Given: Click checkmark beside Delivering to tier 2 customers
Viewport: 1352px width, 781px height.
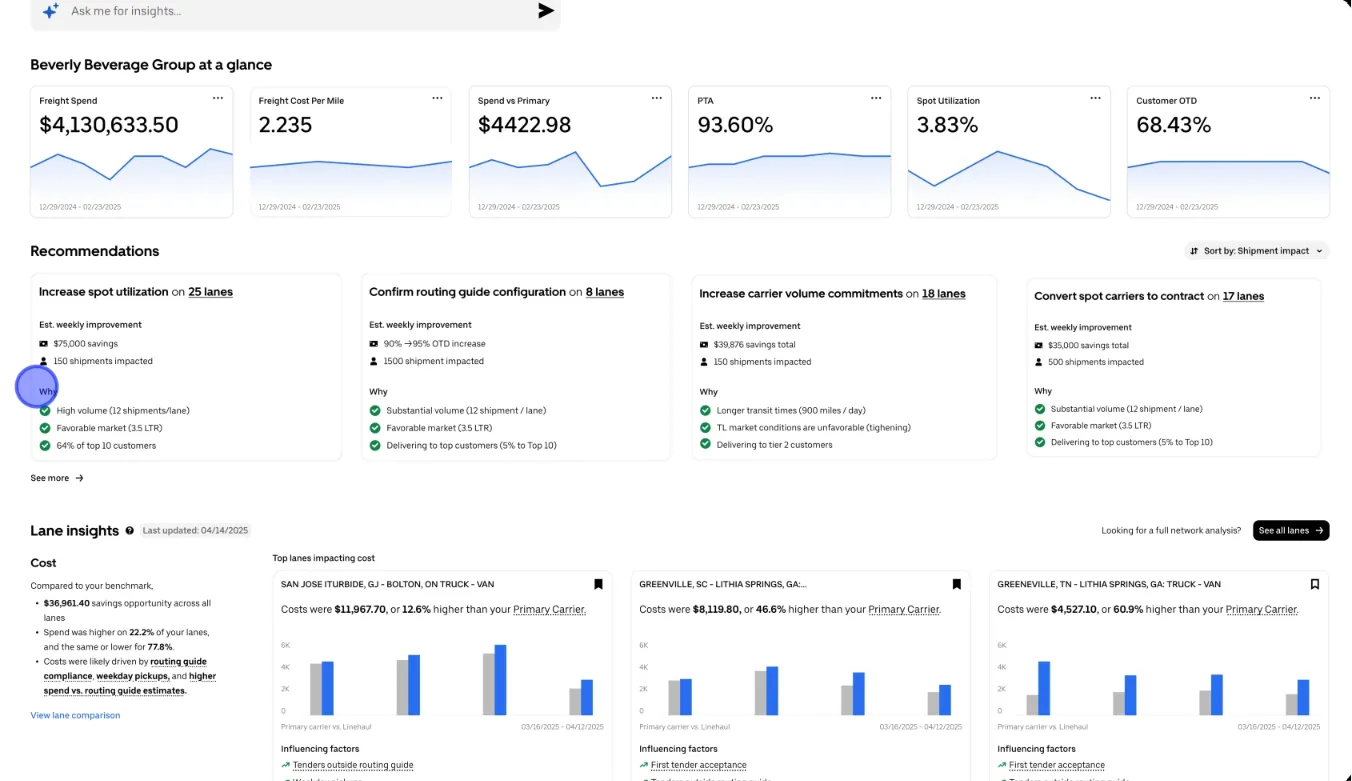Looking at the screenshot, I should click(x=705, y=444).
